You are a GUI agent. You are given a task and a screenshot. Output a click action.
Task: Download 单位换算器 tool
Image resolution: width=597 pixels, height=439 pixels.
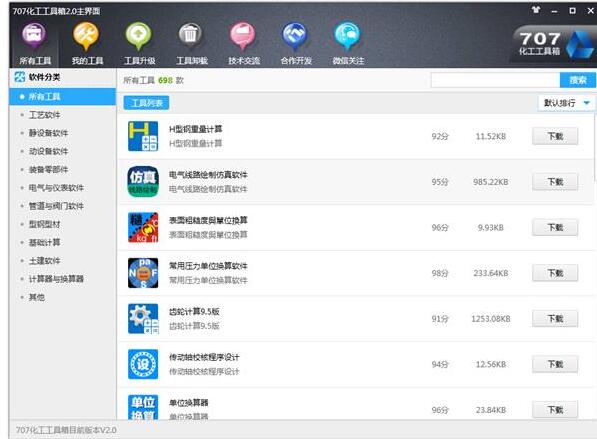(555, 410)
